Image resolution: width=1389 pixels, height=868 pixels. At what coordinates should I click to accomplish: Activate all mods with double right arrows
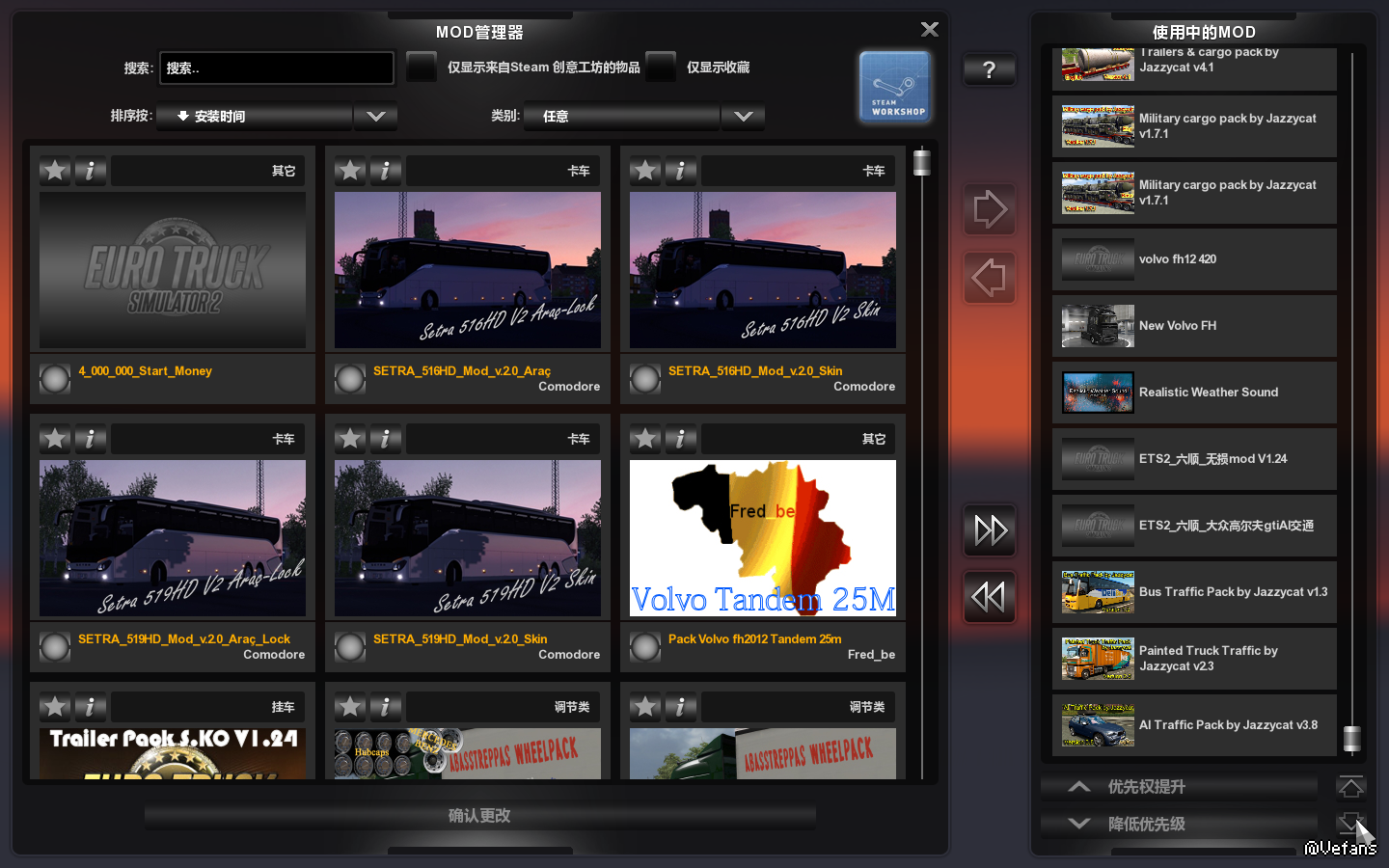989,529
